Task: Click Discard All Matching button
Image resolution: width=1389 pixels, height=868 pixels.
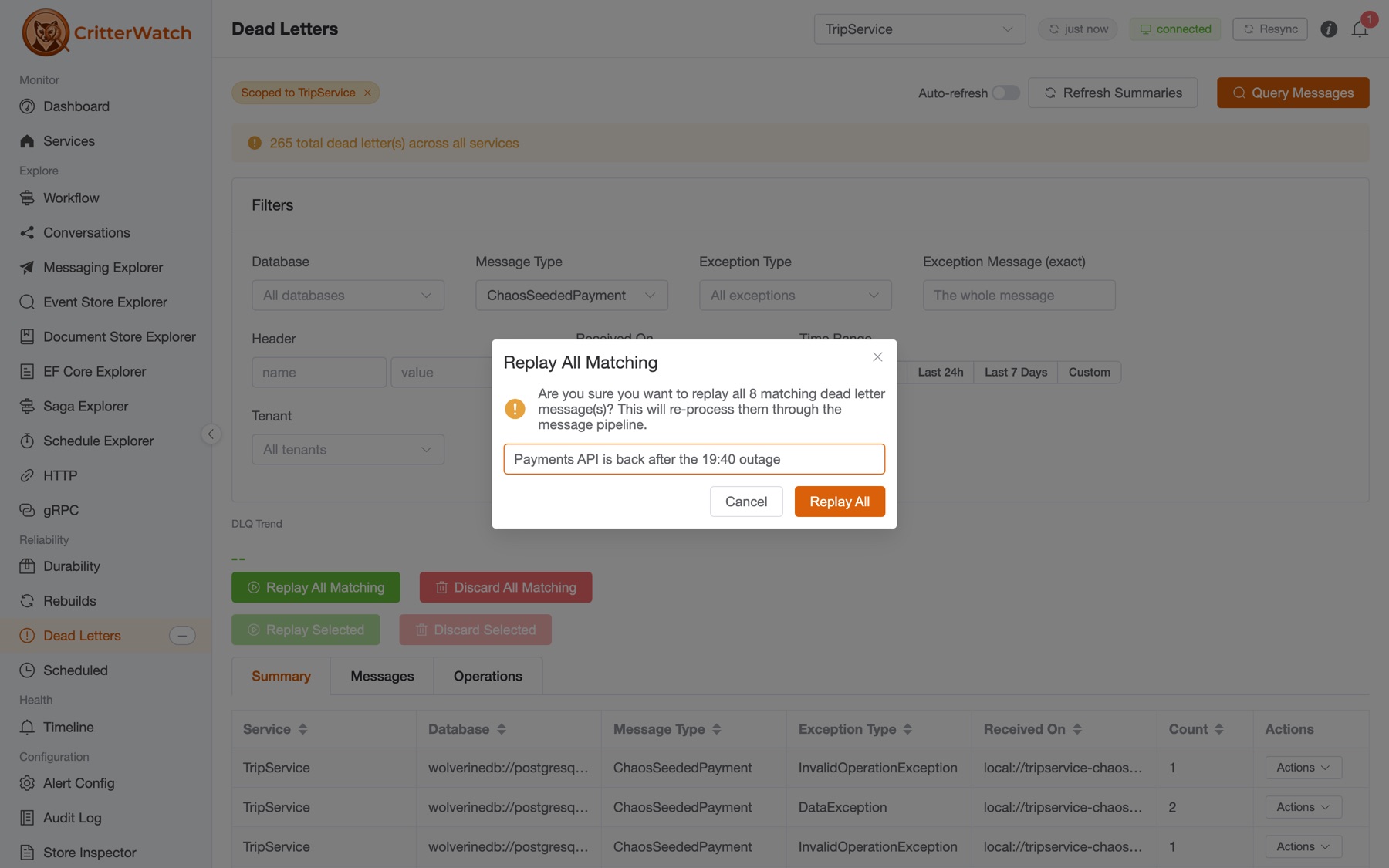Action: coord(506,587)
